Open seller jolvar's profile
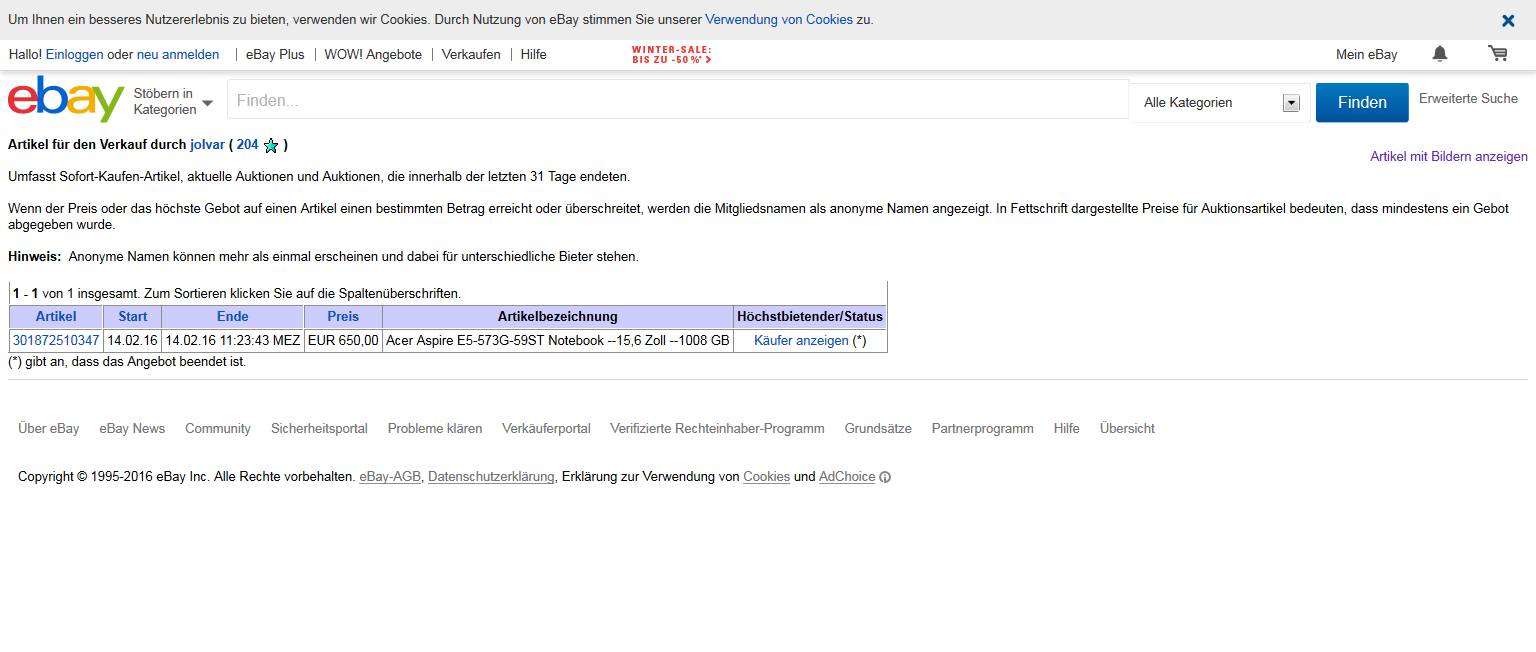This screenshot has height=652, width=1536. point(207,145)
